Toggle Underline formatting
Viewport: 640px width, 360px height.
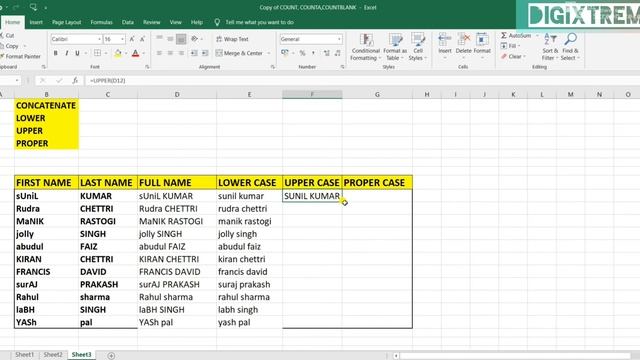[x=77, y=53]
